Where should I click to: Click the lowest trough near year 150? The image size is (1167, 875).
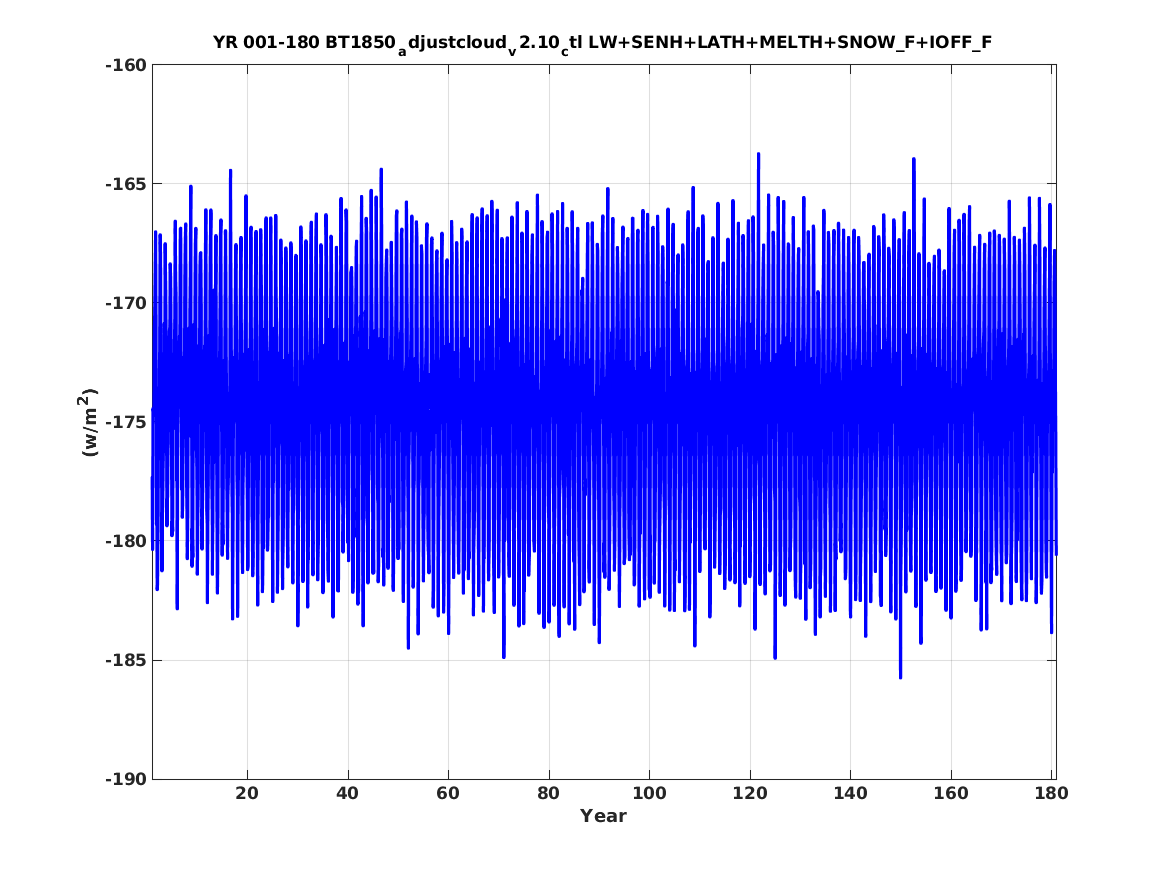(x=901, y=677)
